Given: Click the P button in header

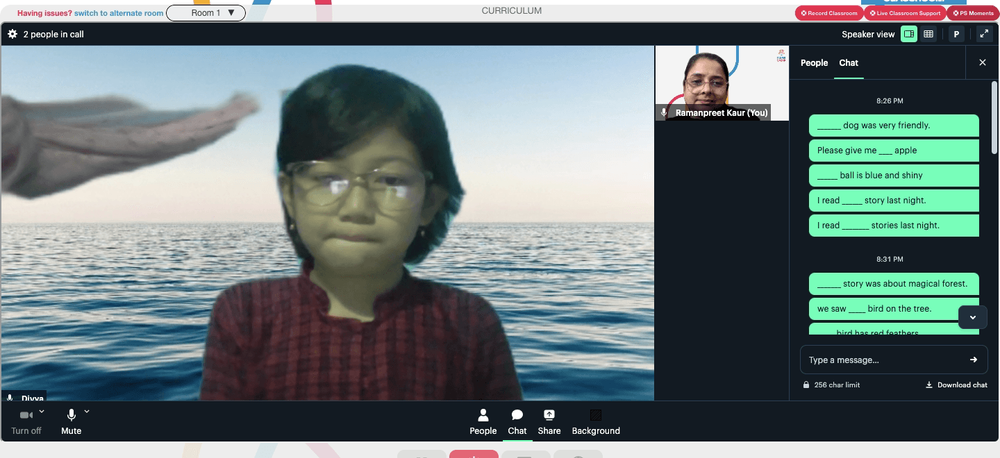Looking at the screenshot, I should tap(956, 34).
